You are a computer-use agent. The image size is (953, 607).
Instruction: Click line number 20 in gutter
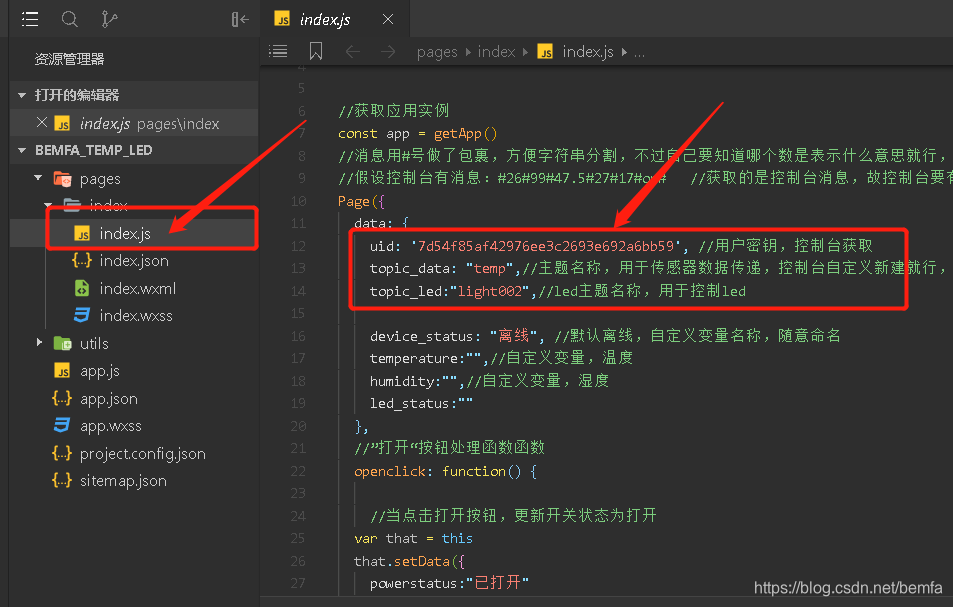pos(298,426)
